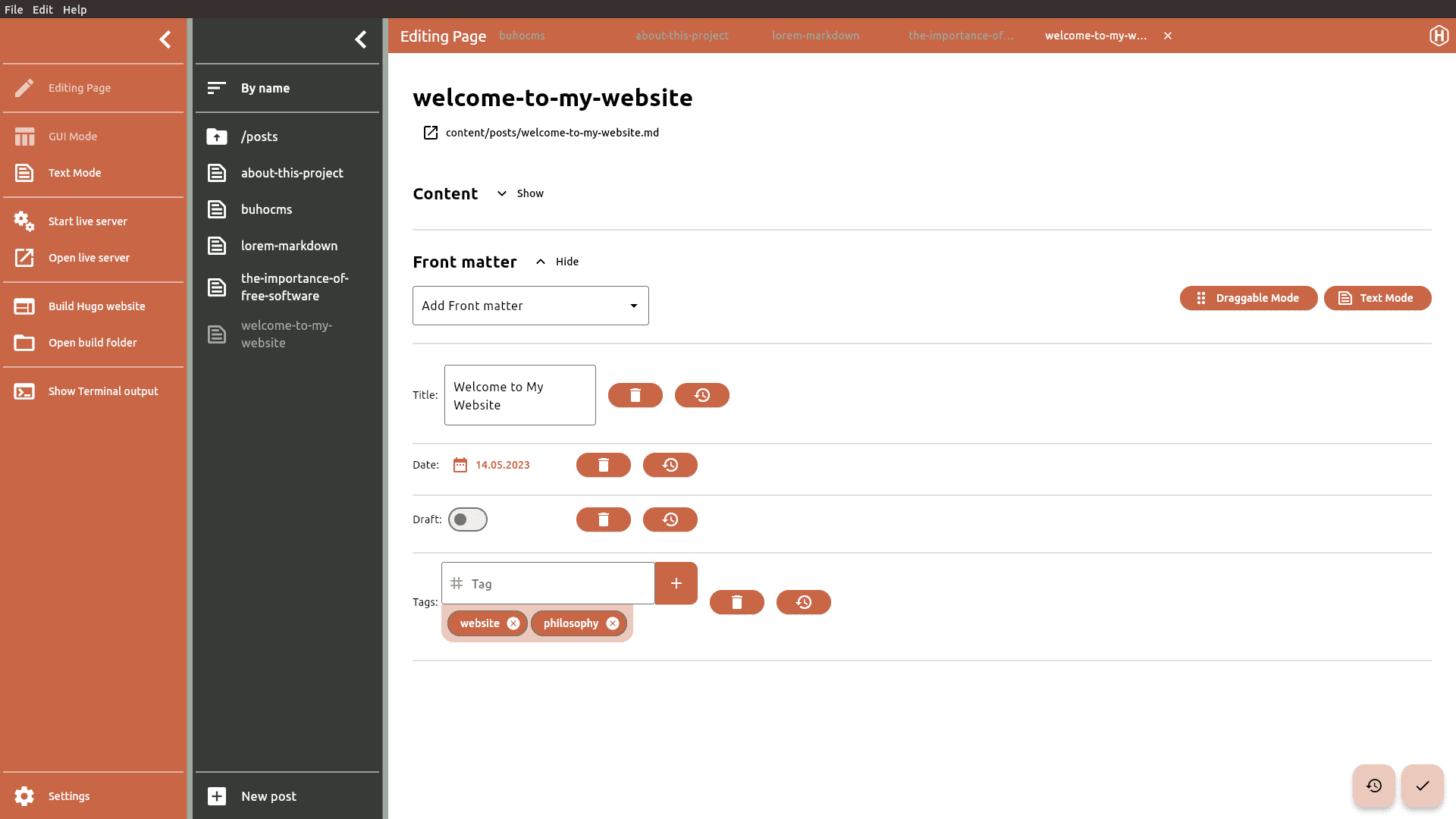Add tag with the plus button
This screenshot has height=819, width=1456.
tap(676, 583)
